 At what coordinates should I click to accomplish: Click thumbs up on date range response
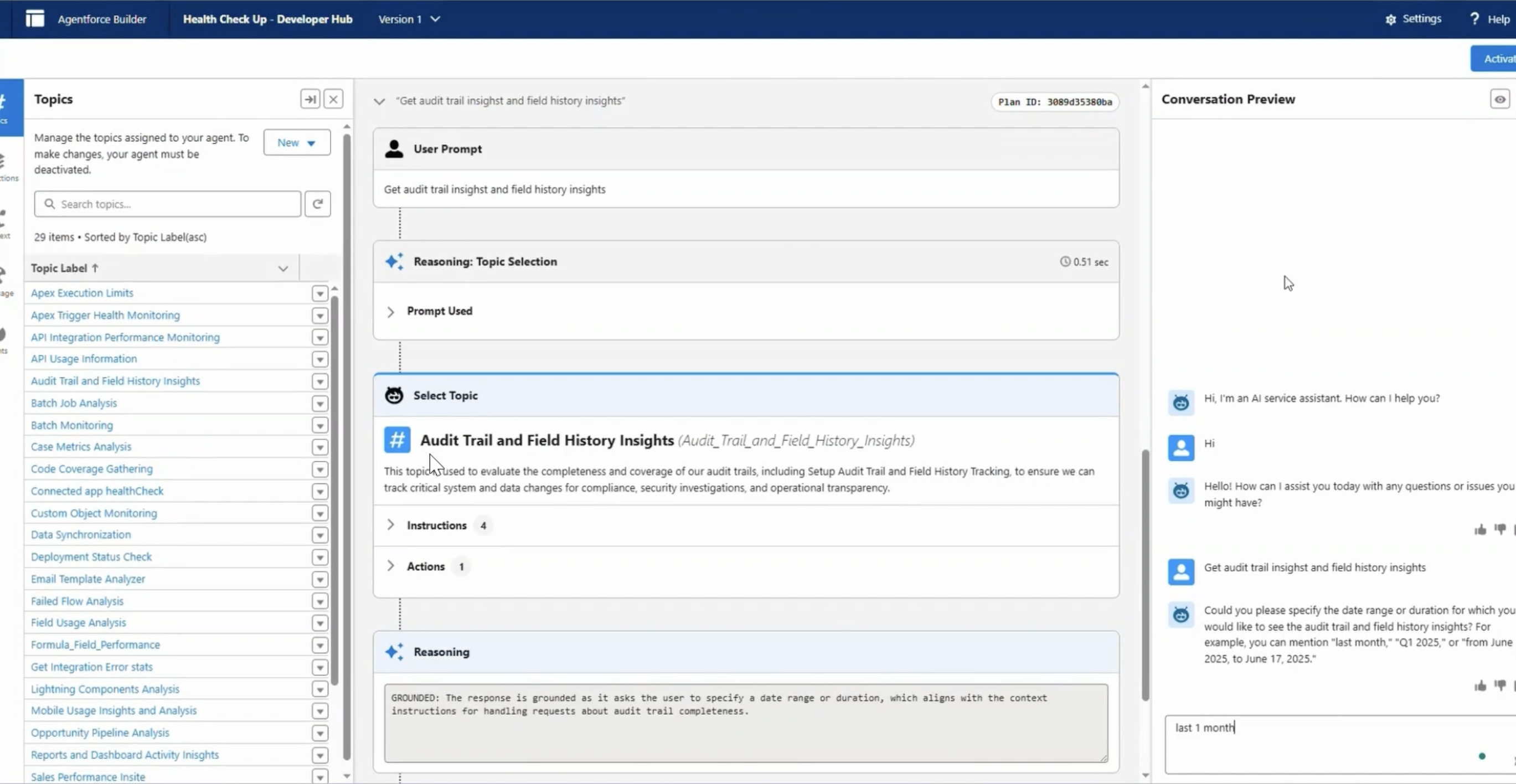[x=1480, y=685]
